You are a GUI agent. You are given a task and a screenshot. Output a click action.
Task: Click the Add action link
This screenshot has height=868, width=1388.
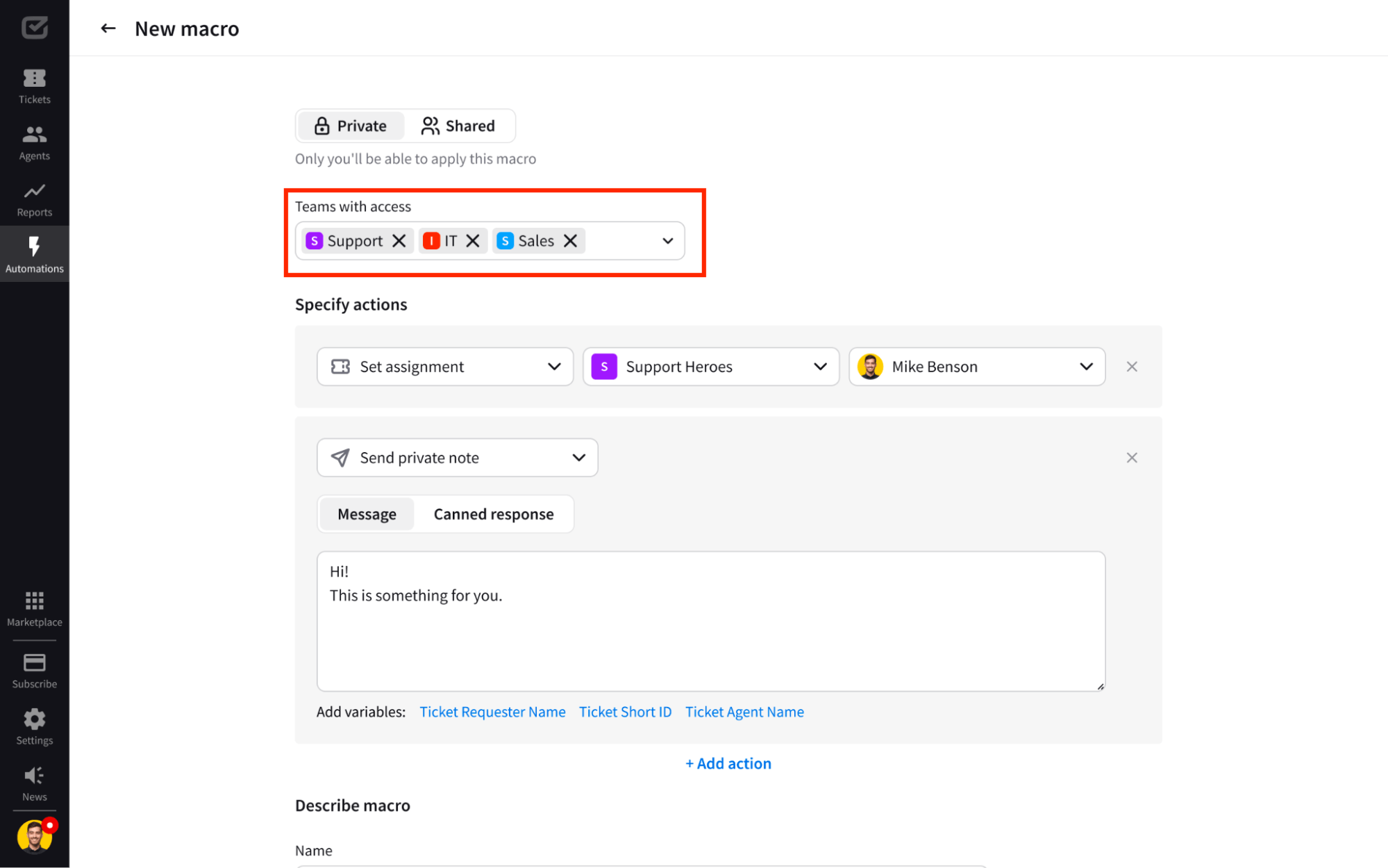(x=728, y=763)
